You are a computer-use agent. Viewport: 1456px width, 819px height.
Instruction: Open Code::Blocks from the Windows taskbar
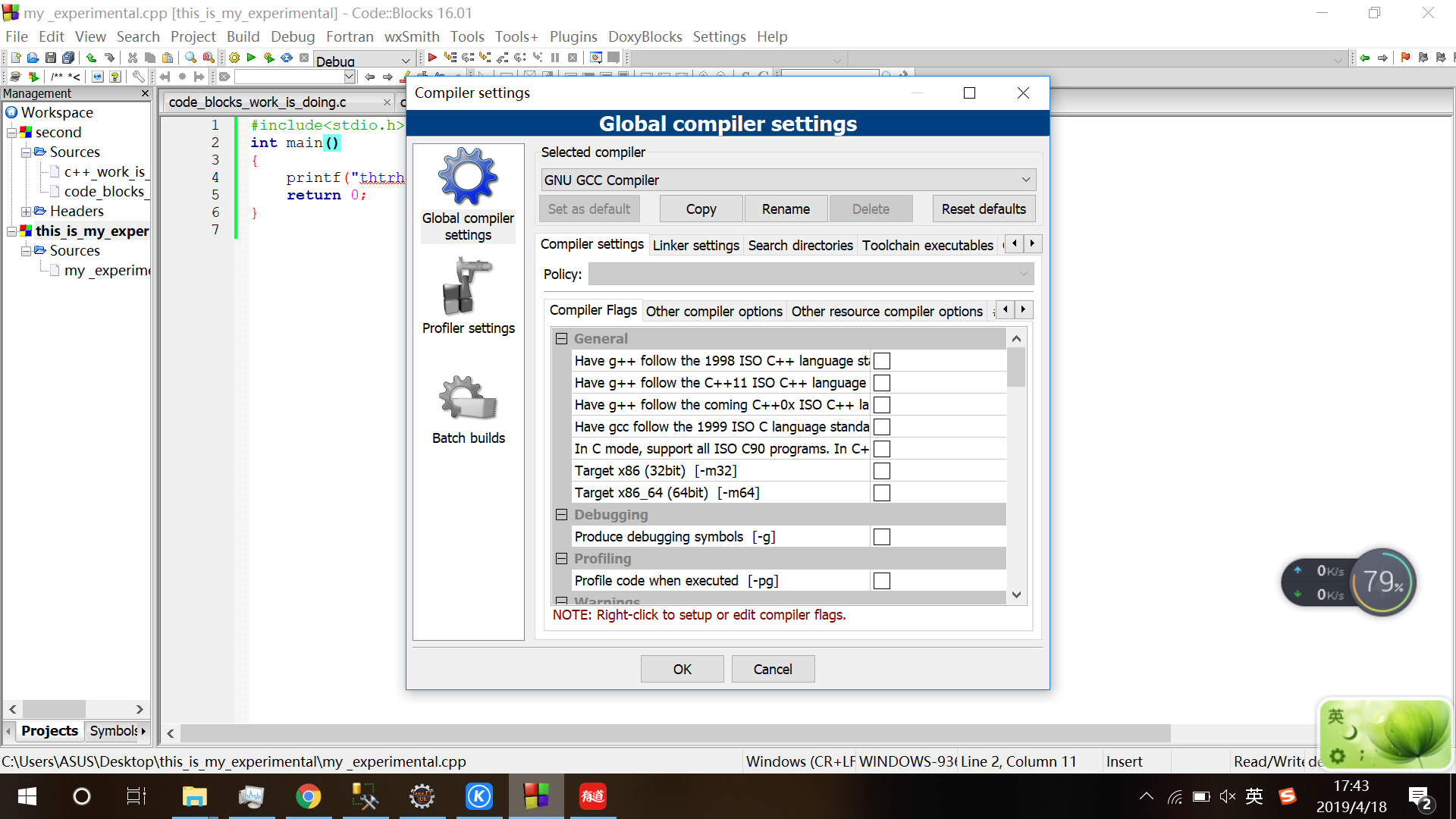[x=536, y=796]
